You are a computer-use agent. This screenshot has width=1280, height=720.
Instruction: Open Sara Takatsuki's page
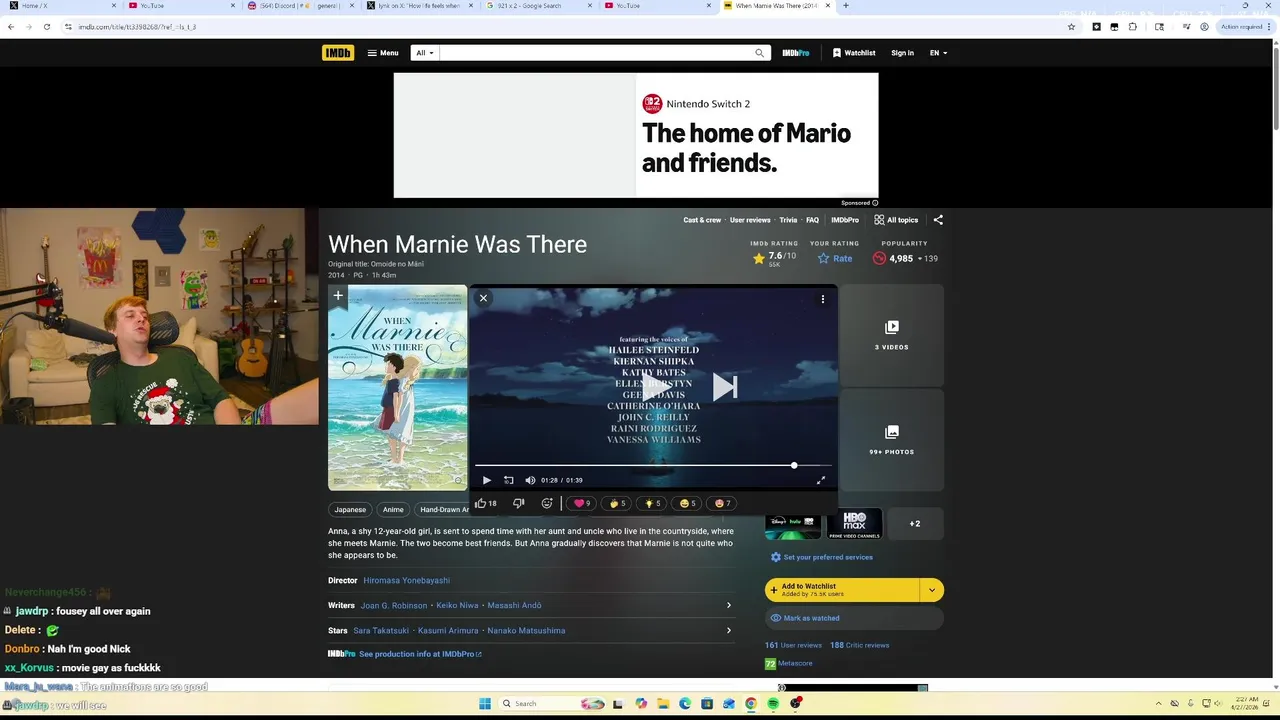[381, 631]
